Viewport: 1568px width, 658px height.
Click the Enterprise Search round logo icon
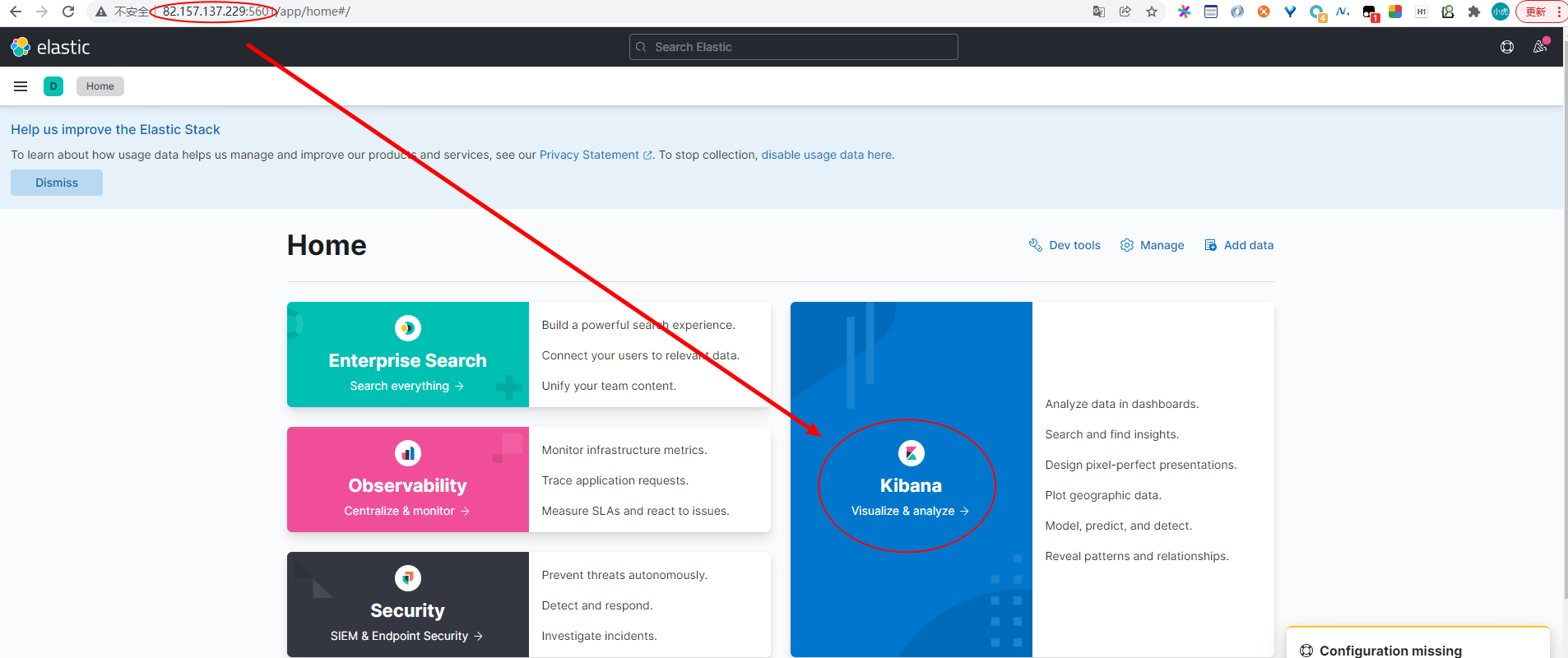pos(408,328)
